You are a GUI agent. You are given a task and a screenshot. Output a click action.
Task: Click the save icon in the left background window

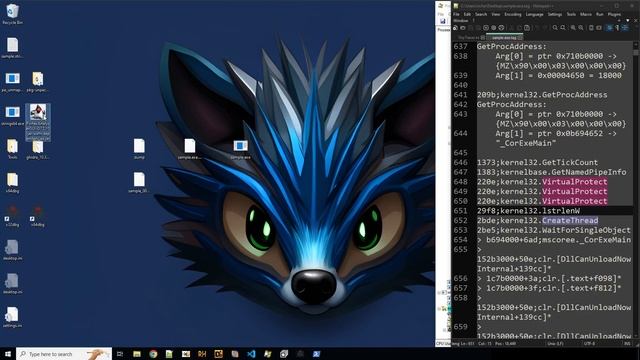[443, 21]
